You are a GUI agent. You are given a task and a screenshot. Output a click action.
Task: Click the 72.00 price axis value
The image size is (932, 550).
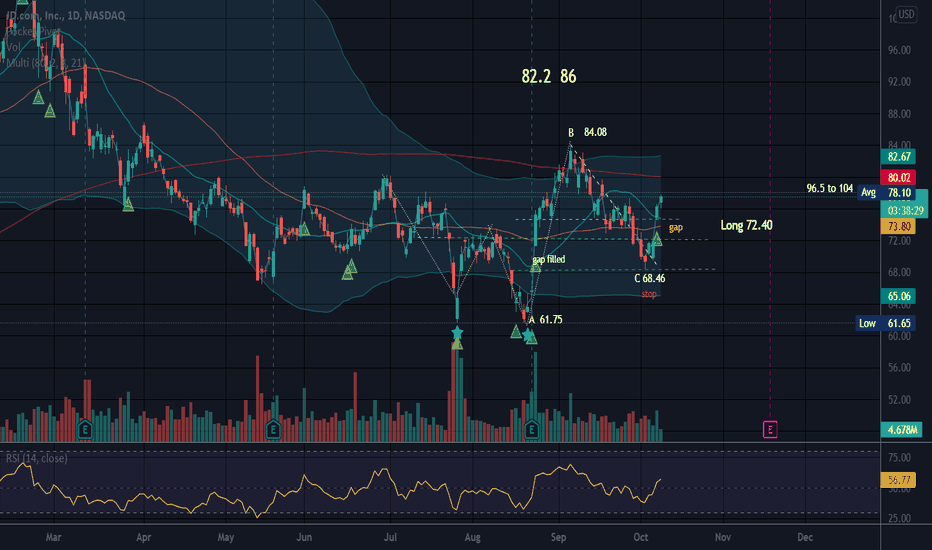[x=899, y=241]
